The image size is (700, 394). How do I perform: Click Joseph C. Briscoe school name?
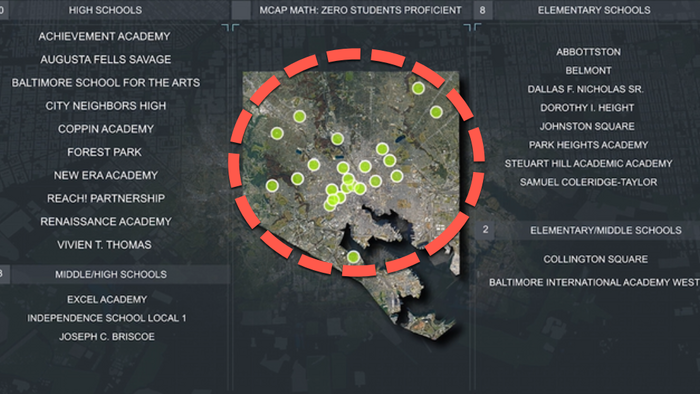[x=107, y=336]
